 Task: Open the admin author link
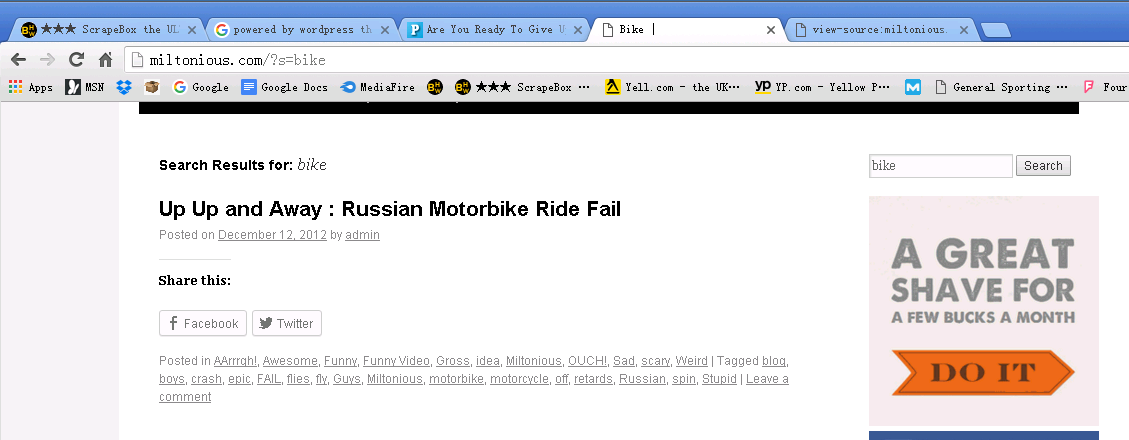point(362,235)
